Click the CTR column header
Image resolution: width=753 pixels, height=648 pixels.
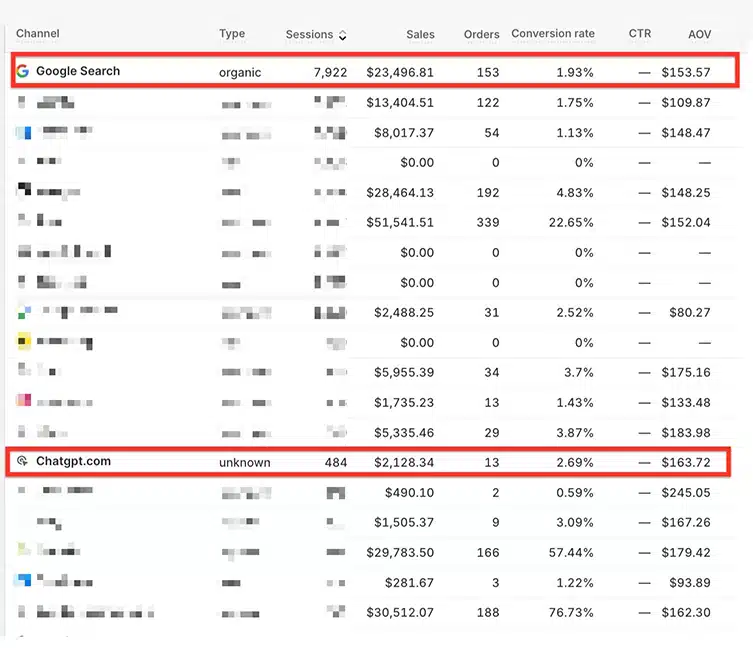click(x=640, y=34)
